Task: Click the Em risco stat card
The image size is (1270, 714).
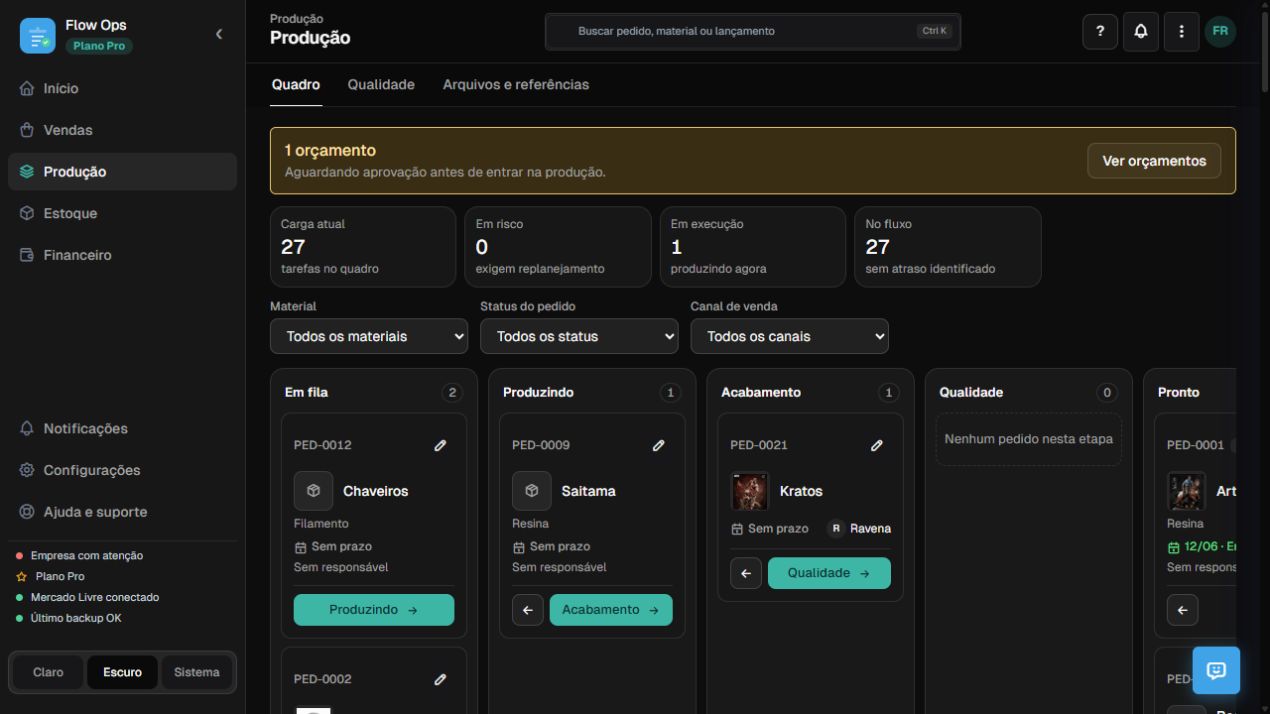Action: (x=558, y=247)
